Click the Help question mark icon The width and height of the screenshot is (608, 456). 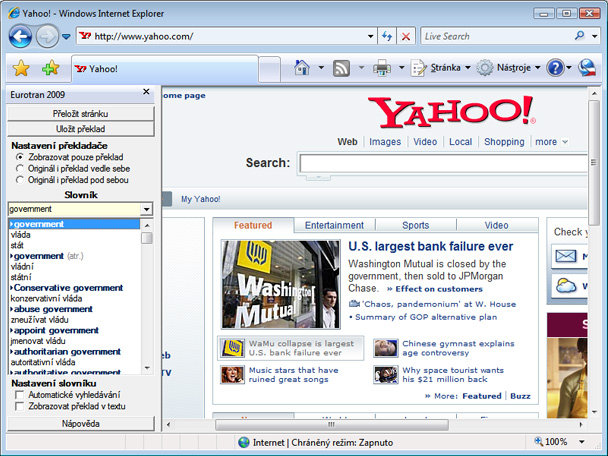point(555,68)
